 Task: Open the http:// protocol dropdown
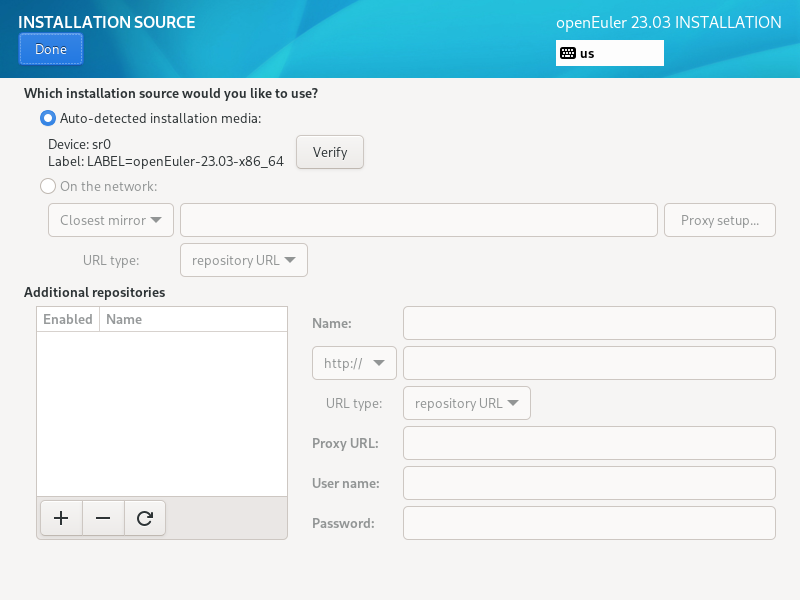(355, 363)
